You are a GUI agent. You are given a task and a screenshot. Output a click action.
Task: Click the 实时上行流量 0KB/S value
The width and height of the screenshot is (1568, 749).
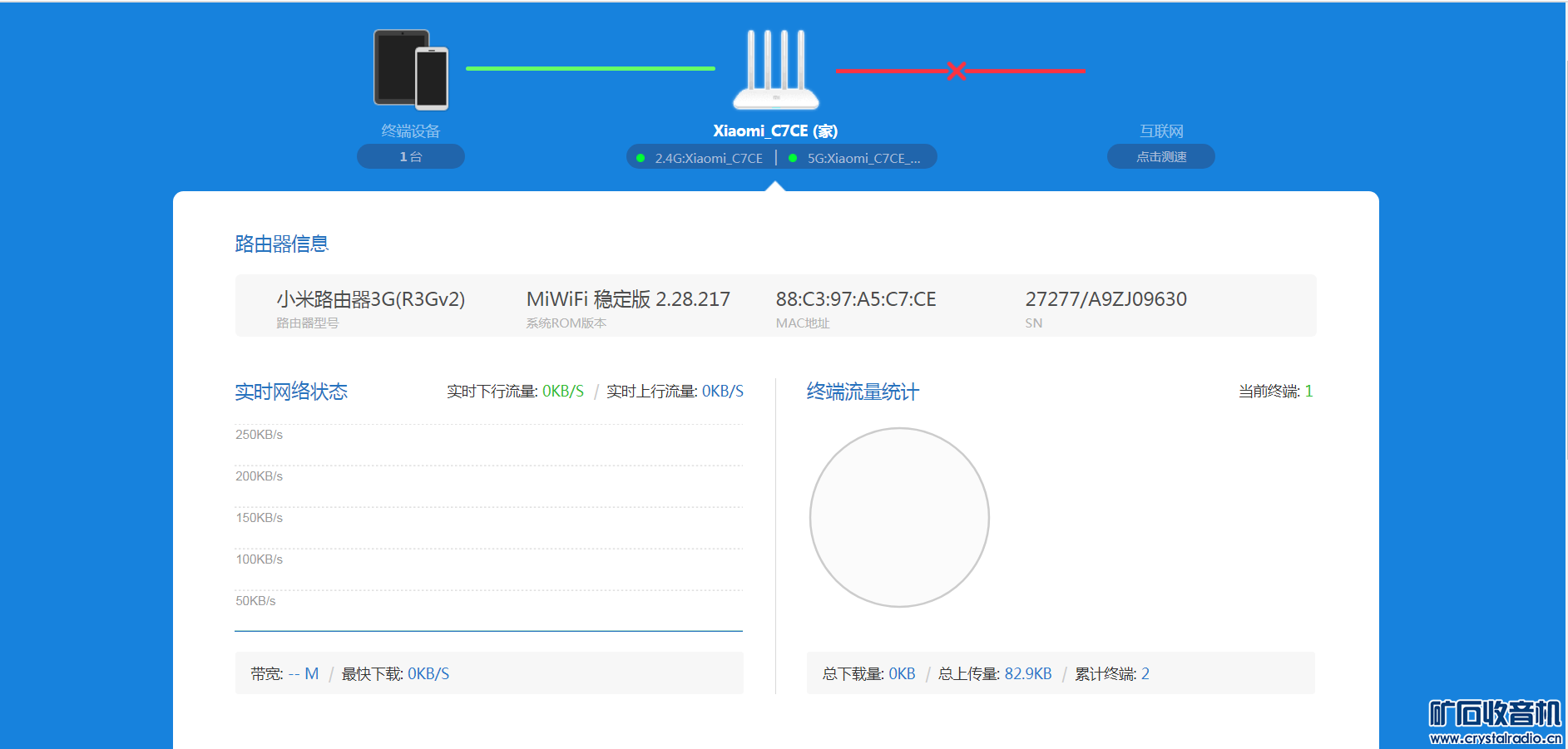[723, 392]
